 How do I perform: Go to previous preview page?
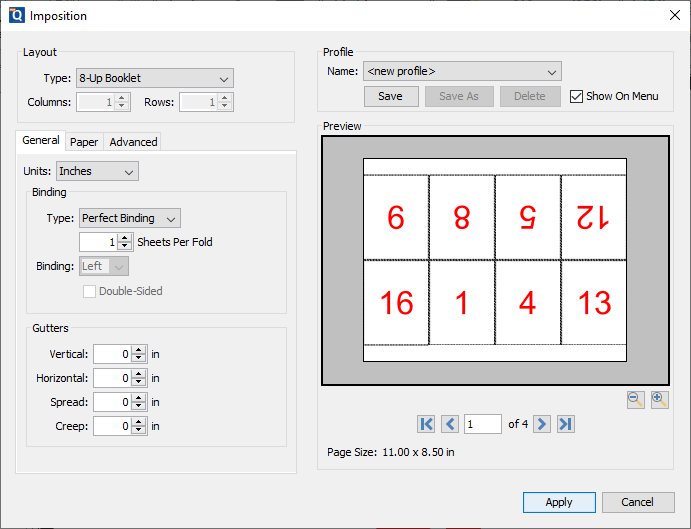coord(450,424)
